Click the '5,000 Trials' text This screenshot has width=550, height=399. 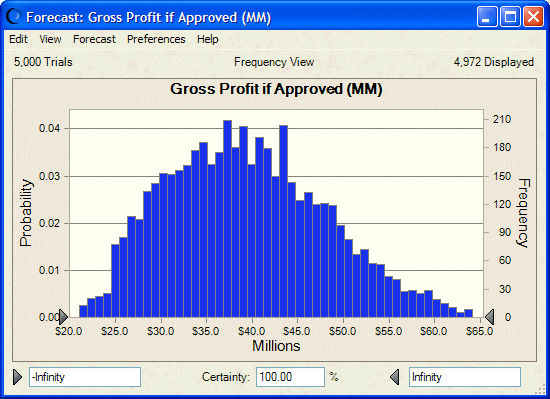43,62
